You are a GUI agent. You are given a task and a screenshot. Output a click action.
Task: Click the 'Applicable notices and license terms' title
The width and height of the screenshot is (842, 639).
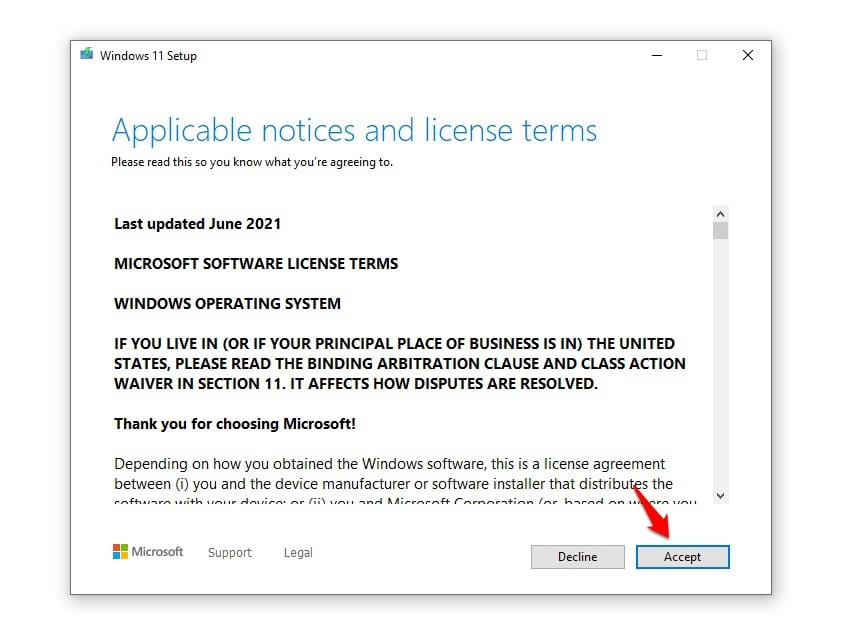(x=354, y=130)
